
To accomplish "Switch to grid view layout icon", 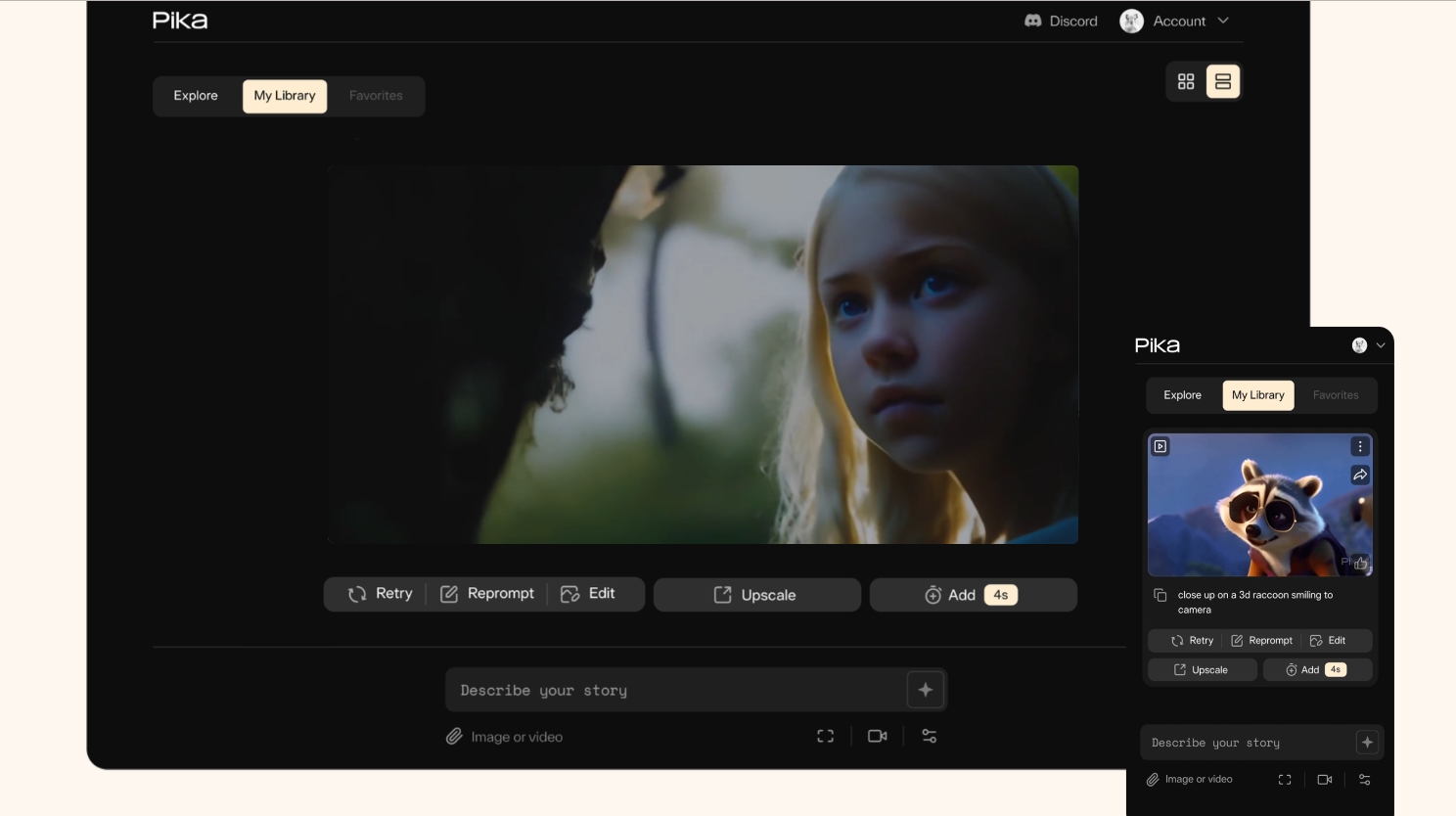I will coord(1186,82).
